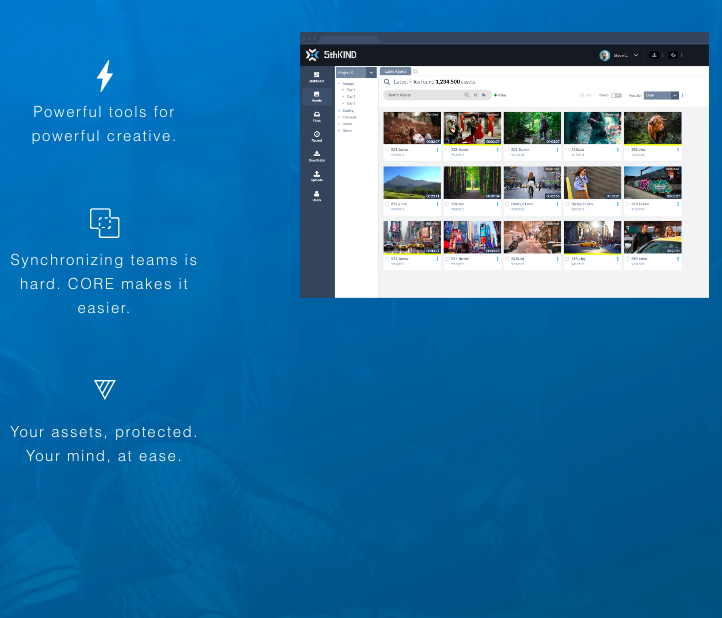Open the Saved checkmark circle sidebar icon
Image resolution: width=722 pixels, height=618 pixels.
tap(317, 136)
